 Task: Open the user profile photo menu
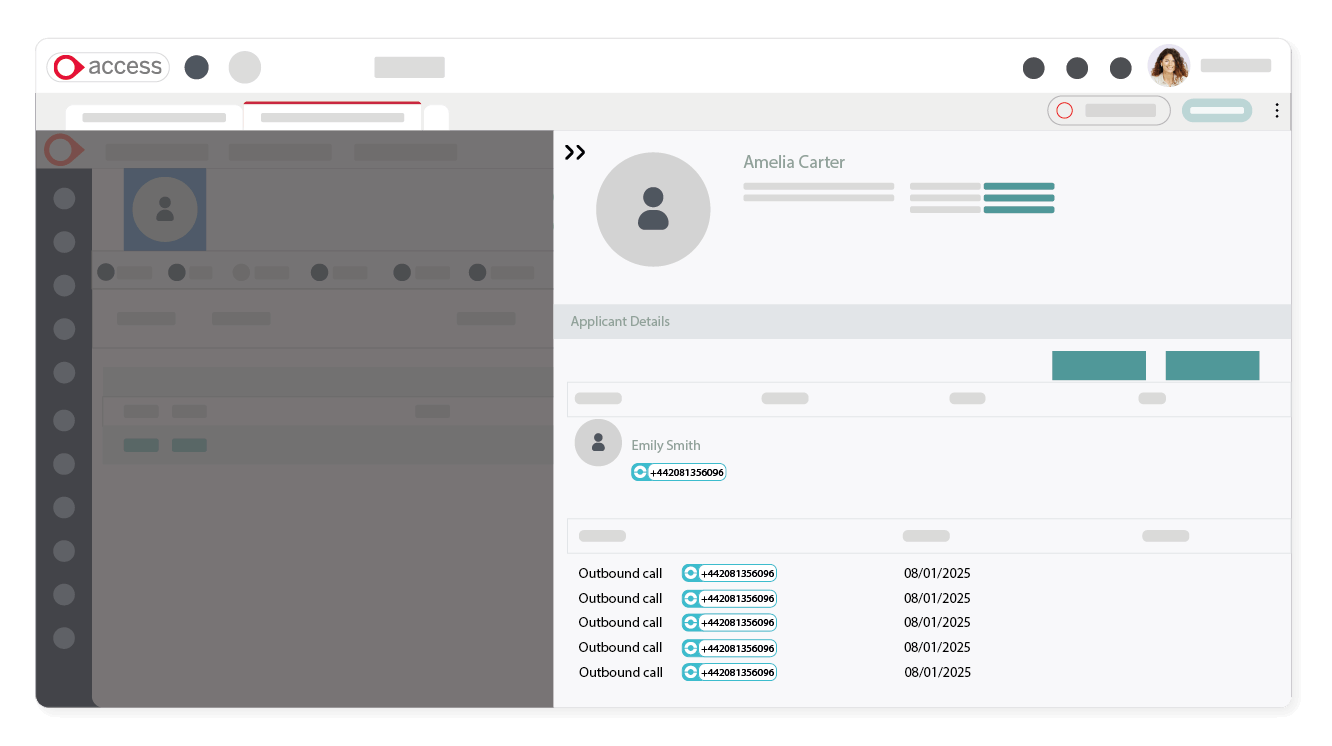[x=1168, y=66]
